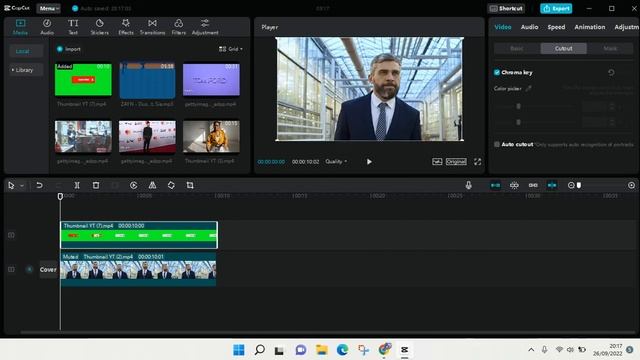Open the Filters panel

point(178,27)
